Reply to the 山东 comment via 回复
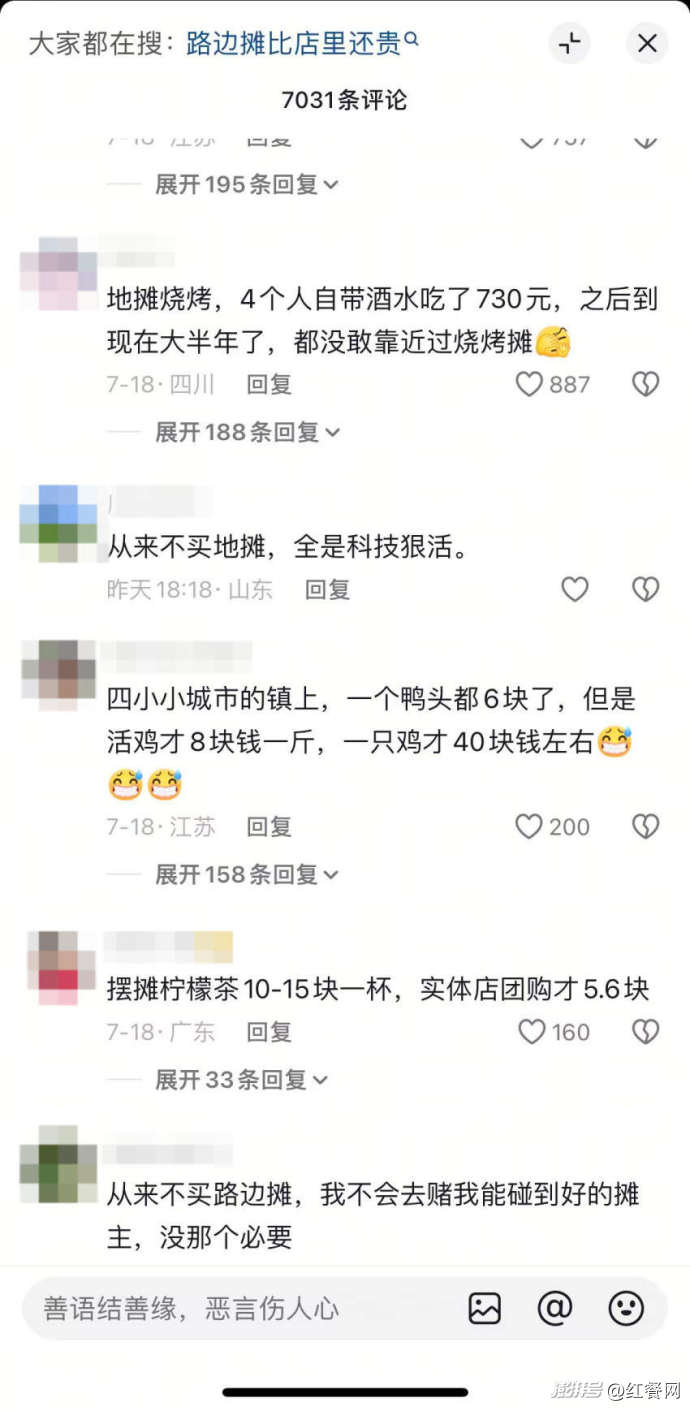Screen dimensions: 690x1411 328,590
